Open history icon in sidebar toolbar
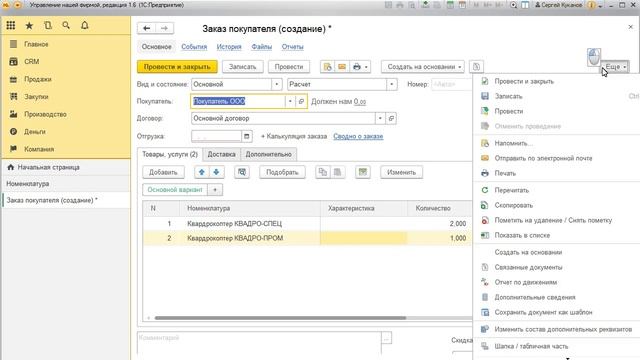640x360 pixels. pos(48,25)
